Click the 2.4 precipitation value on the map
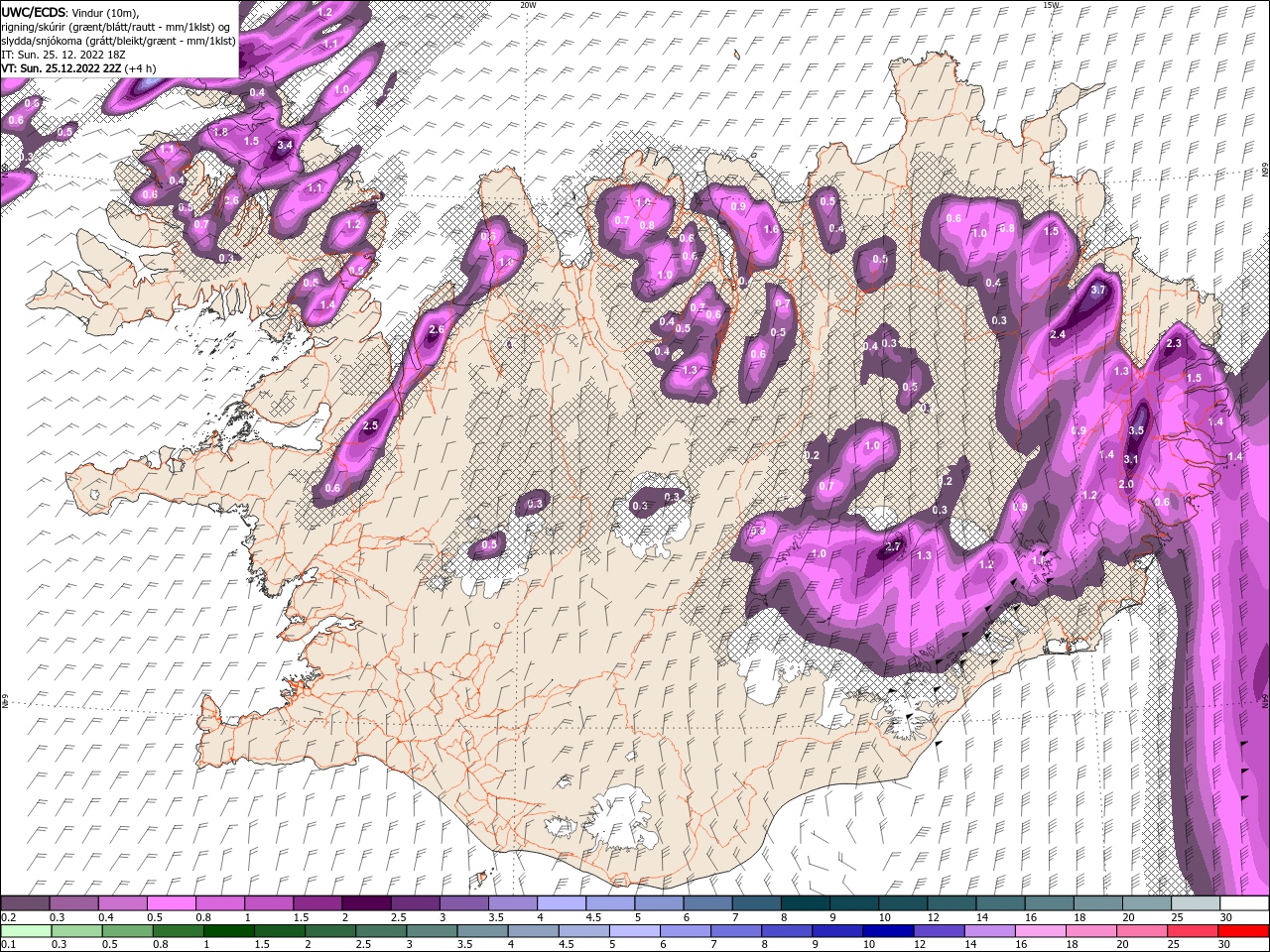Screen dimensions: 1270x952 [1058, 335]
